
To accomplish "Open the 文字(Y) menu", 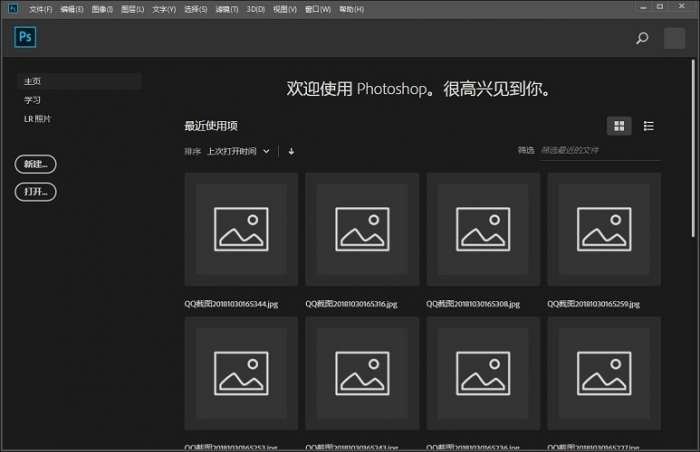I will pyautogui.click(x=164, y=9).
